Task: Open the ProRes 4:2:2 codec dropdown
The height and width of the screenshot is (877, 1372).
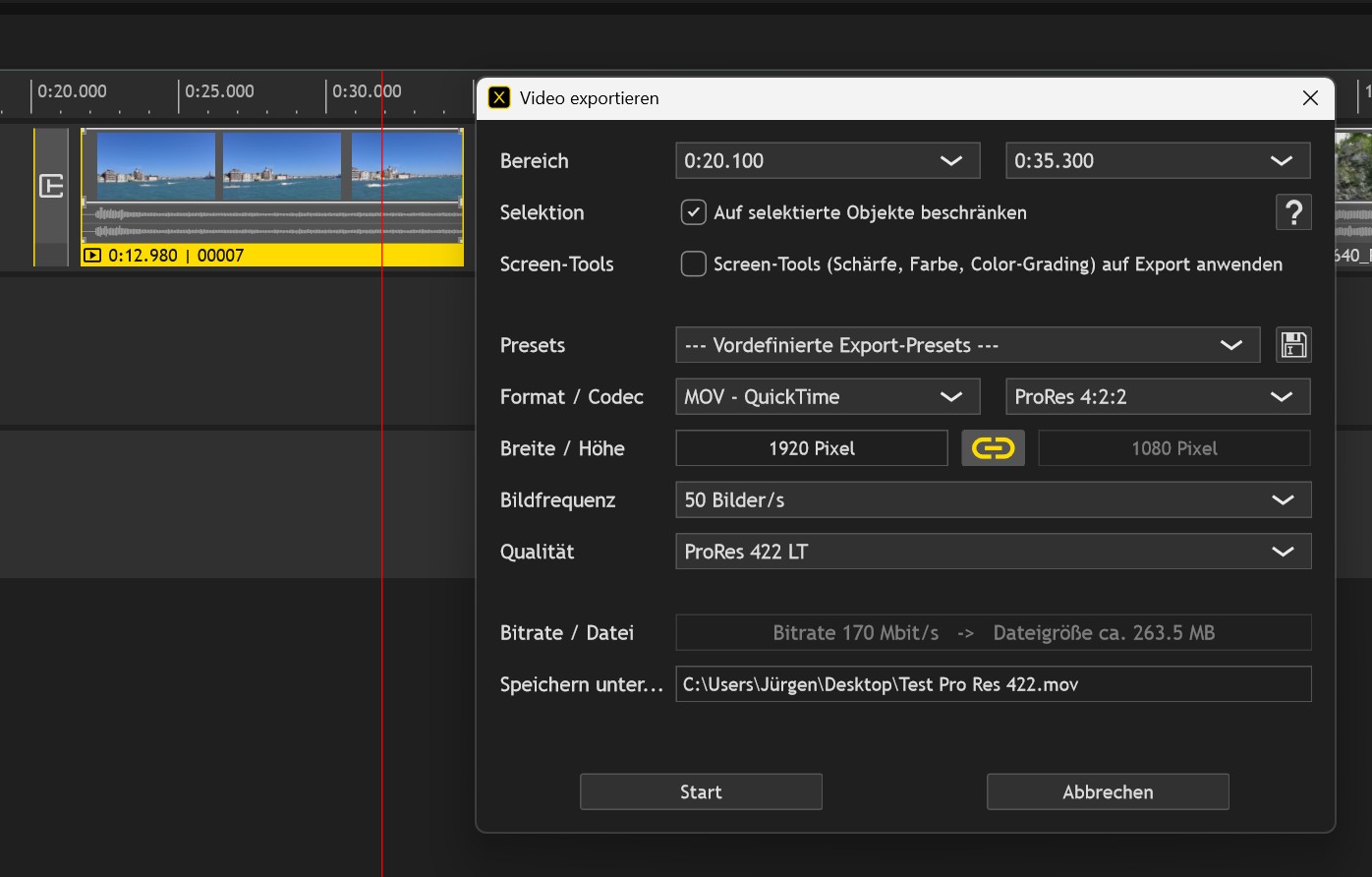Action: coord(1158,397)
